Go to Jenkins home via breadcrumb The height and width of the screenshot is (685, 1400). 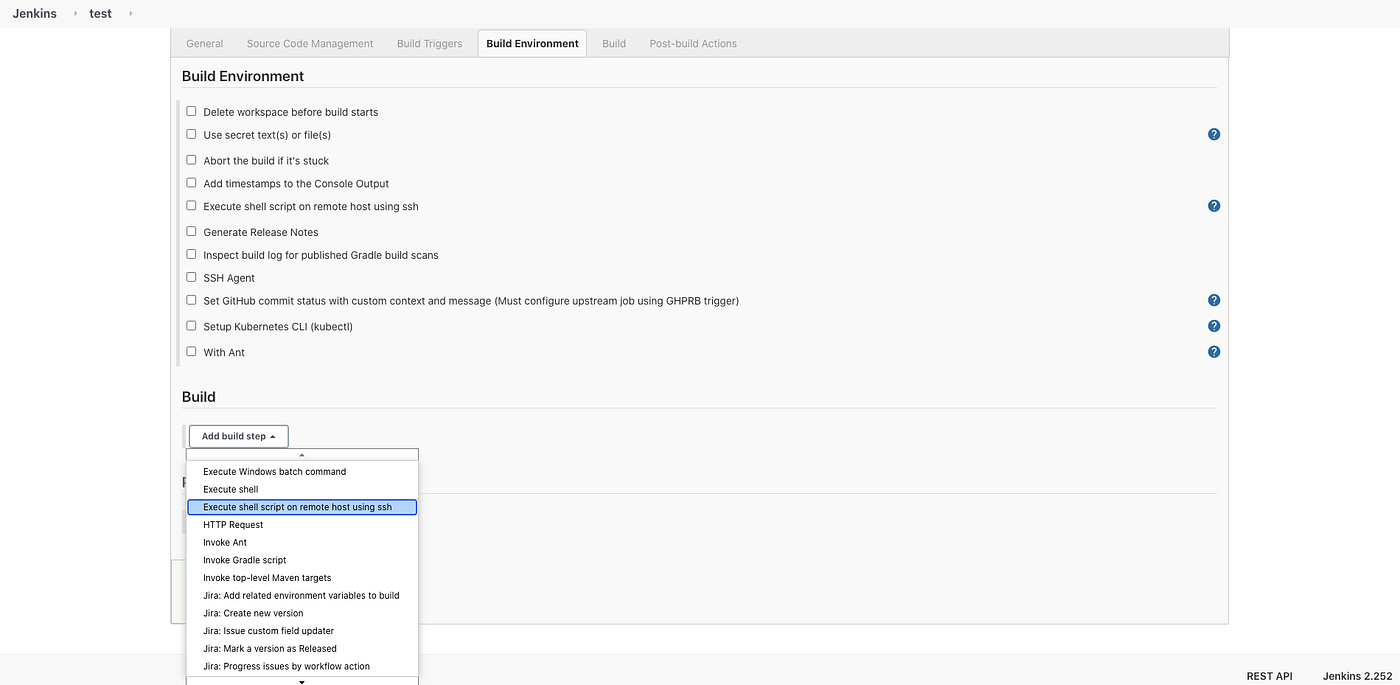[35, 14]
